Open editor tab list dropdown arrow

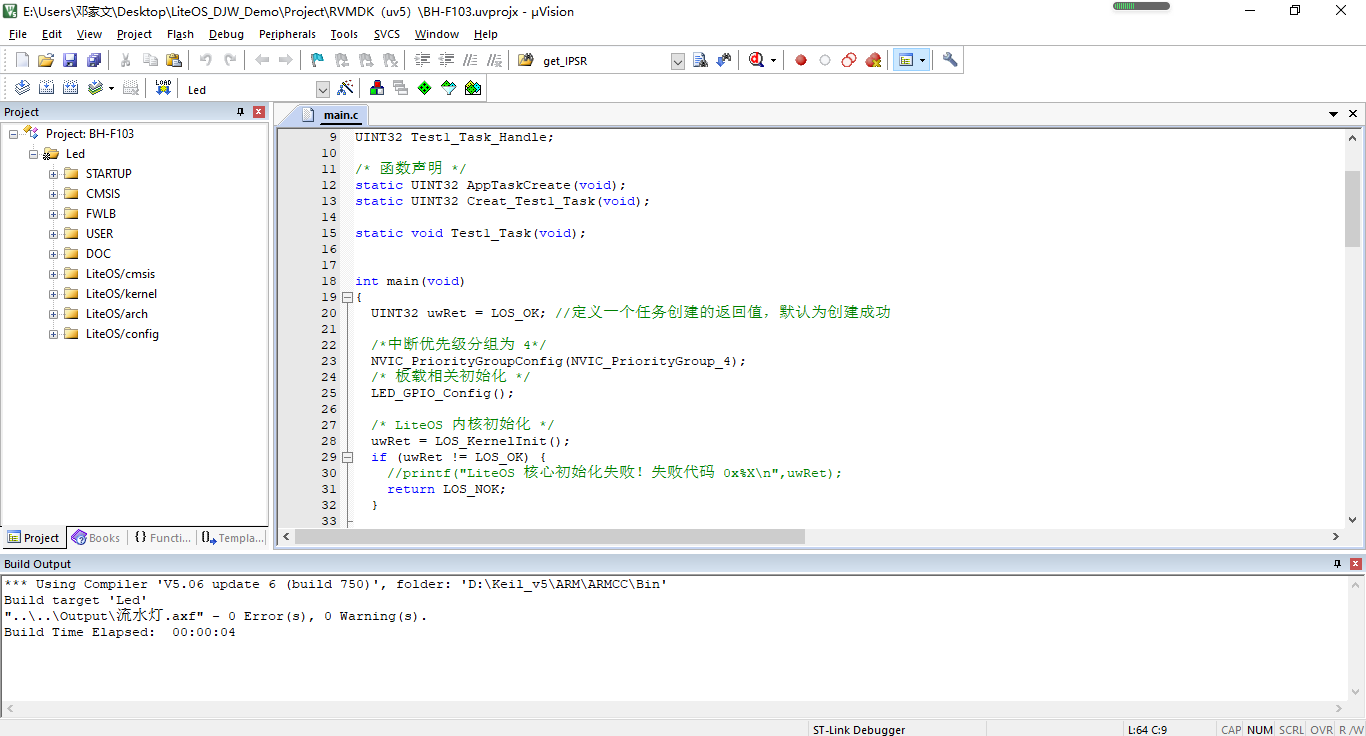1333,114
